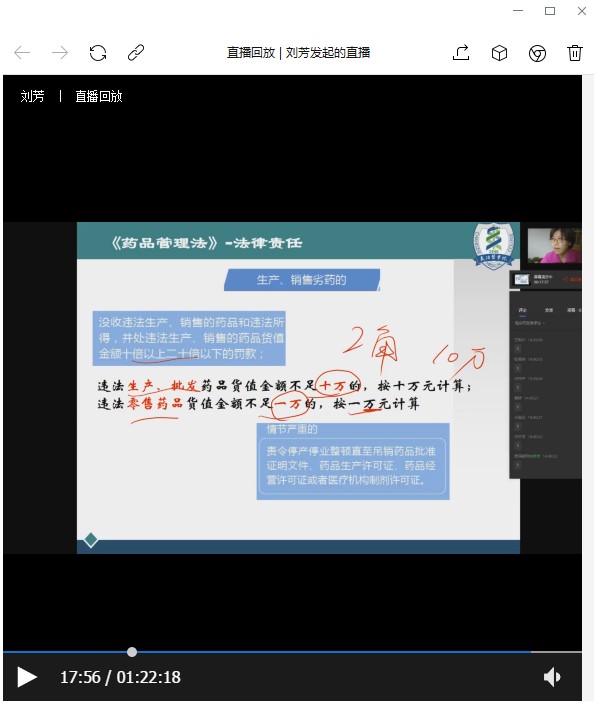
Task: Click the presenter webcam thumbnail
Action: pos(554,245)
